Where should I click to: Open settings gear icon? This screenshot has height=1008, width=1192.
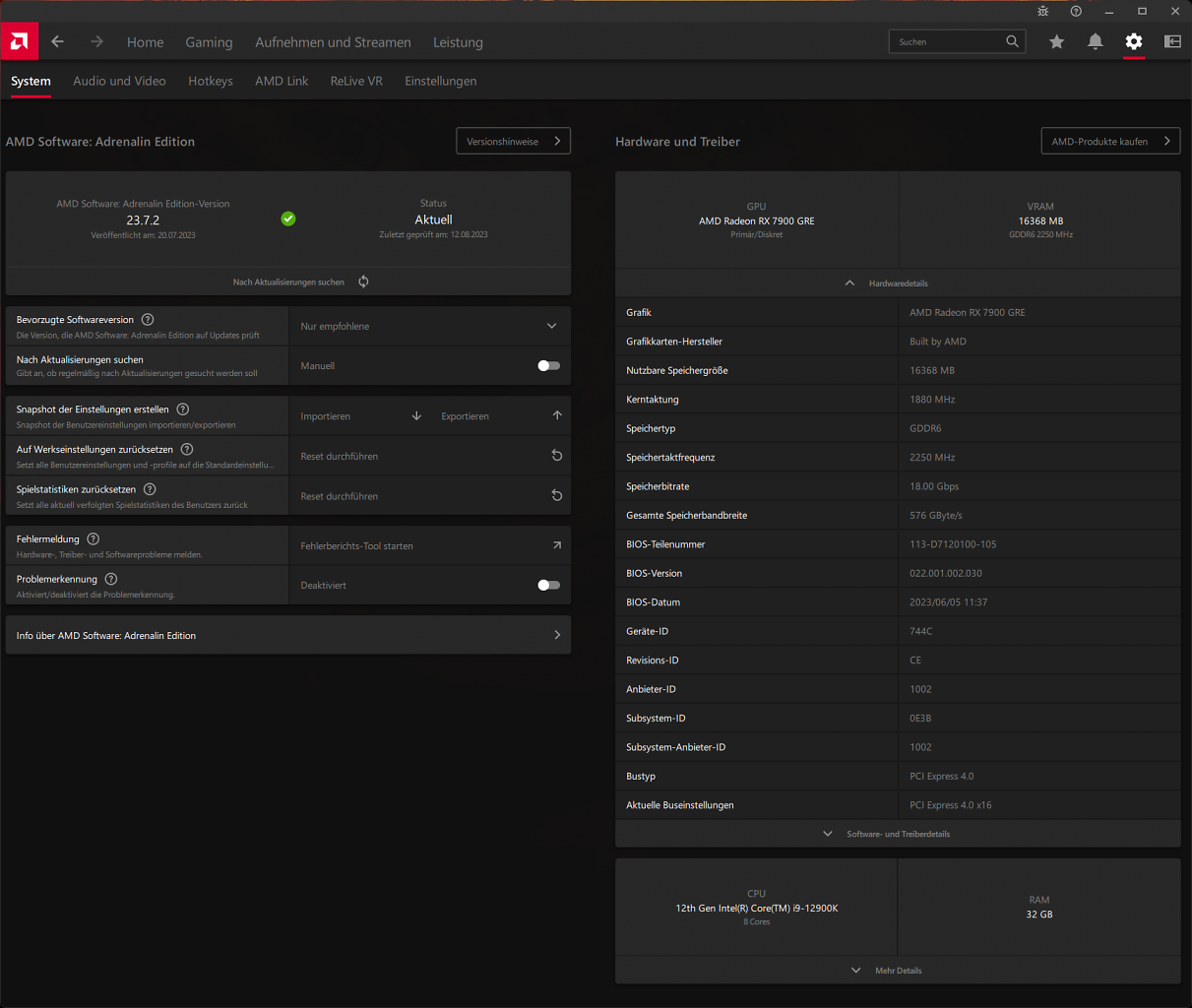[1134, 41]
